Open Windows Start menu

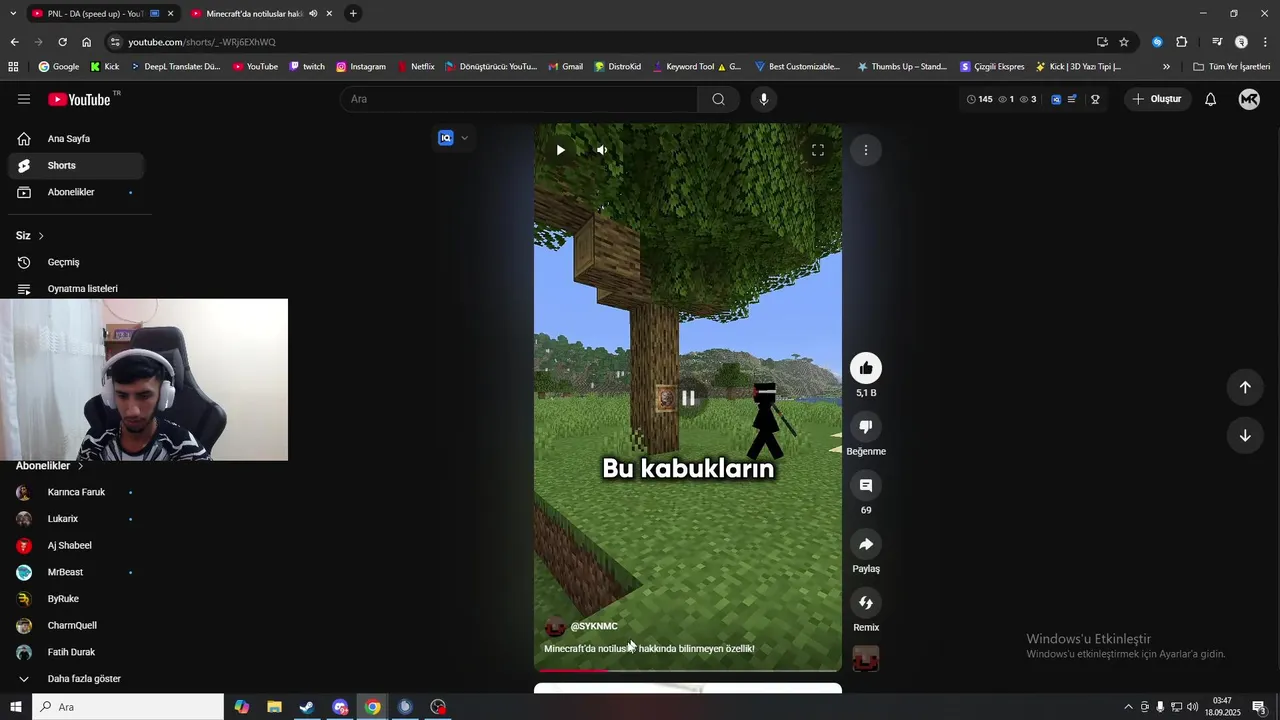pos(15,707)
